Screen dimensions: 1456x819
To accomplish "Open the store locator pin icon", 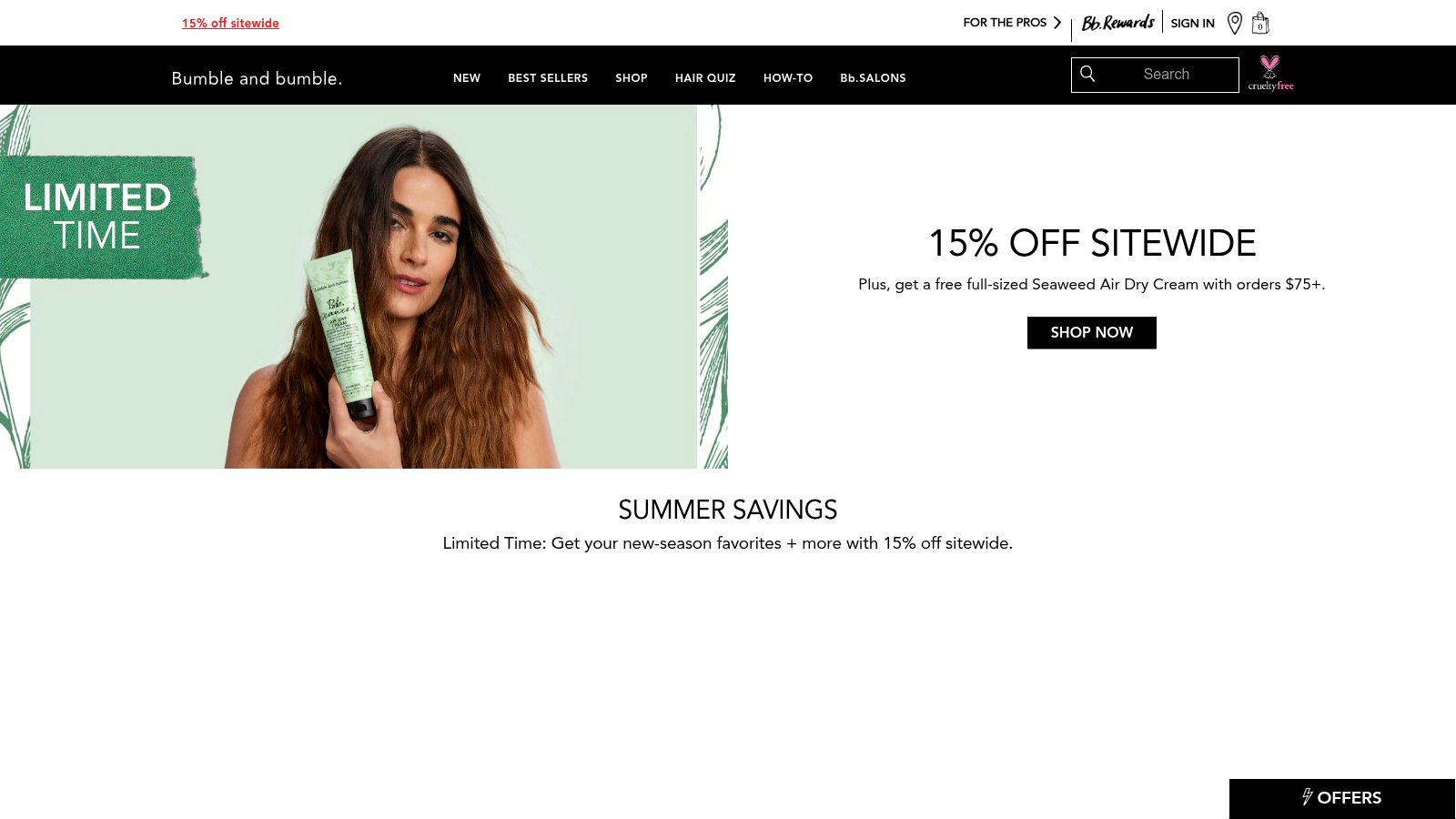I will pos(1235,23).
